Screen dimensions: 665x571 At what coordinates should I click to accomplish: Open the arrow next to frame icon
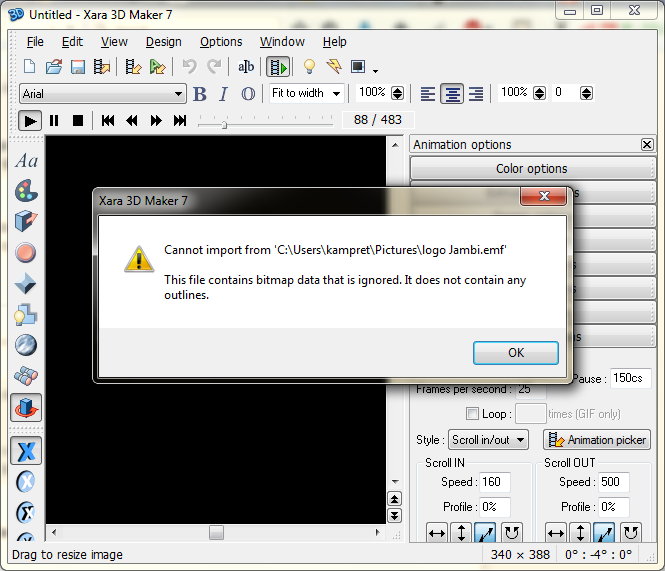(x=375, y=70)
